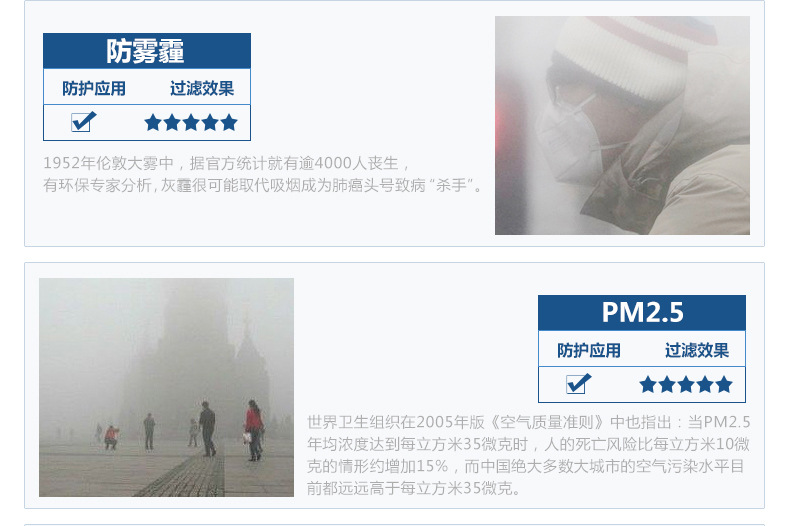
Task: Open the foggy square pedestrians photo
Action: pos(166,387)
